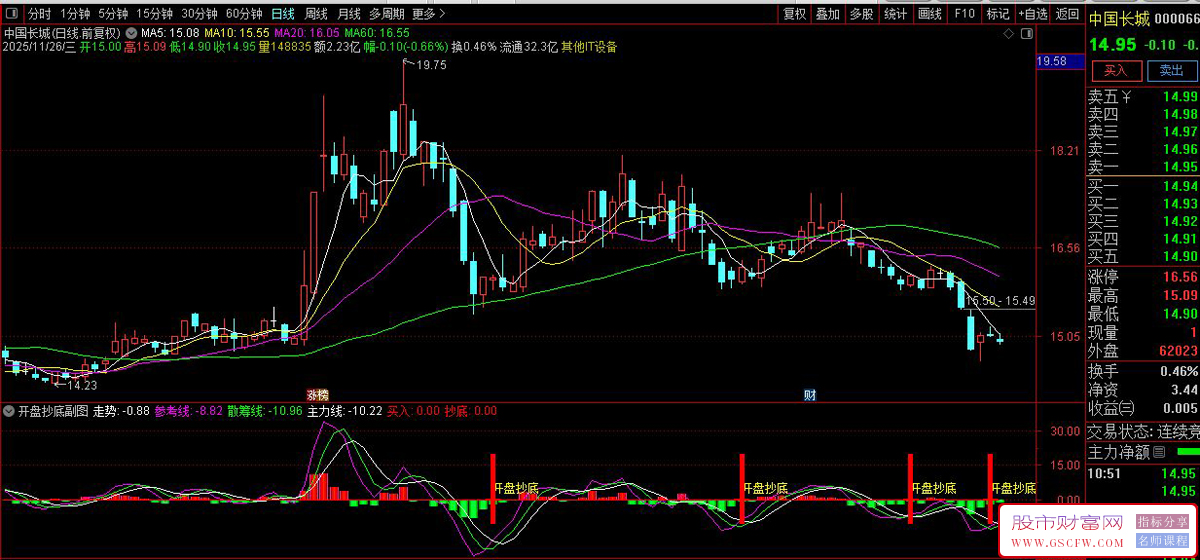The height and width of the screenshot is (560, 1200).
Task: Click the 其他IT设备 sector link
Action: click(x=589, y=46)
